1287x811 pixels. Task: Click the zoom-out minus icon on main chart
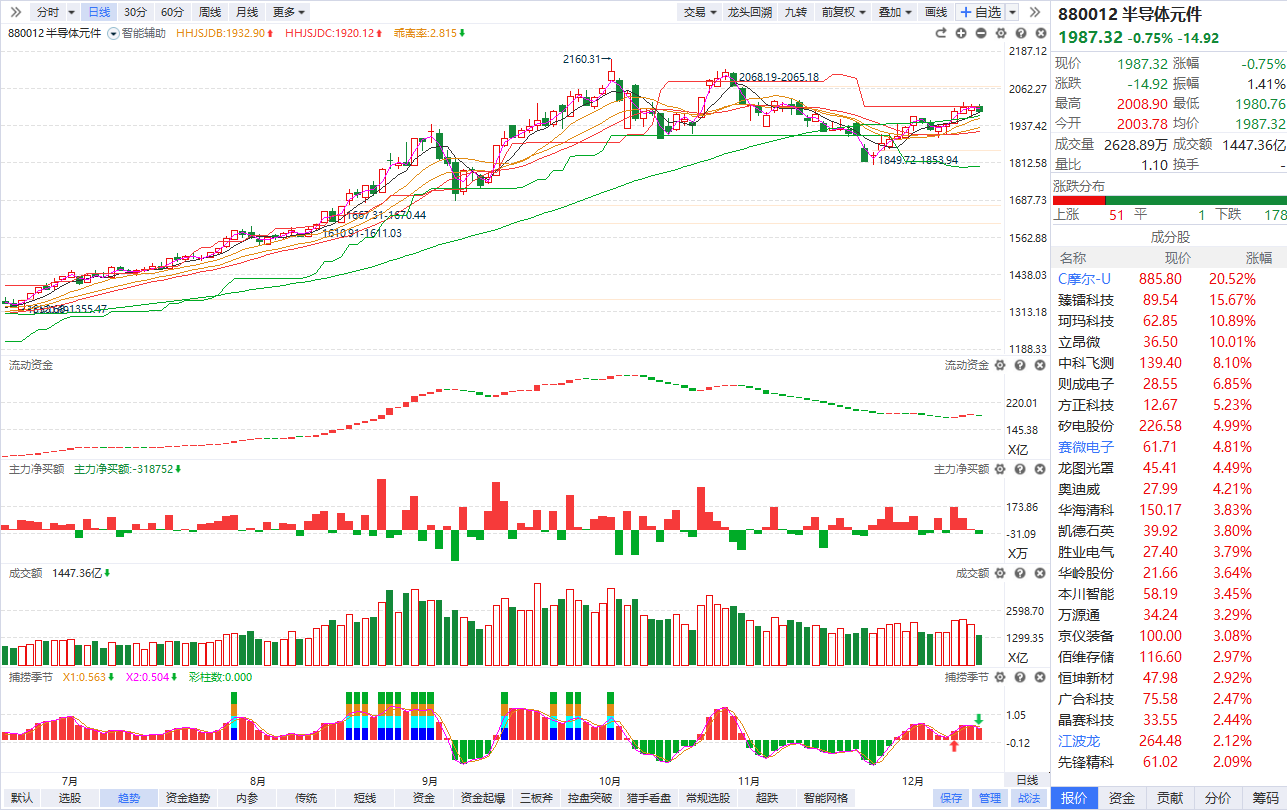980,33
